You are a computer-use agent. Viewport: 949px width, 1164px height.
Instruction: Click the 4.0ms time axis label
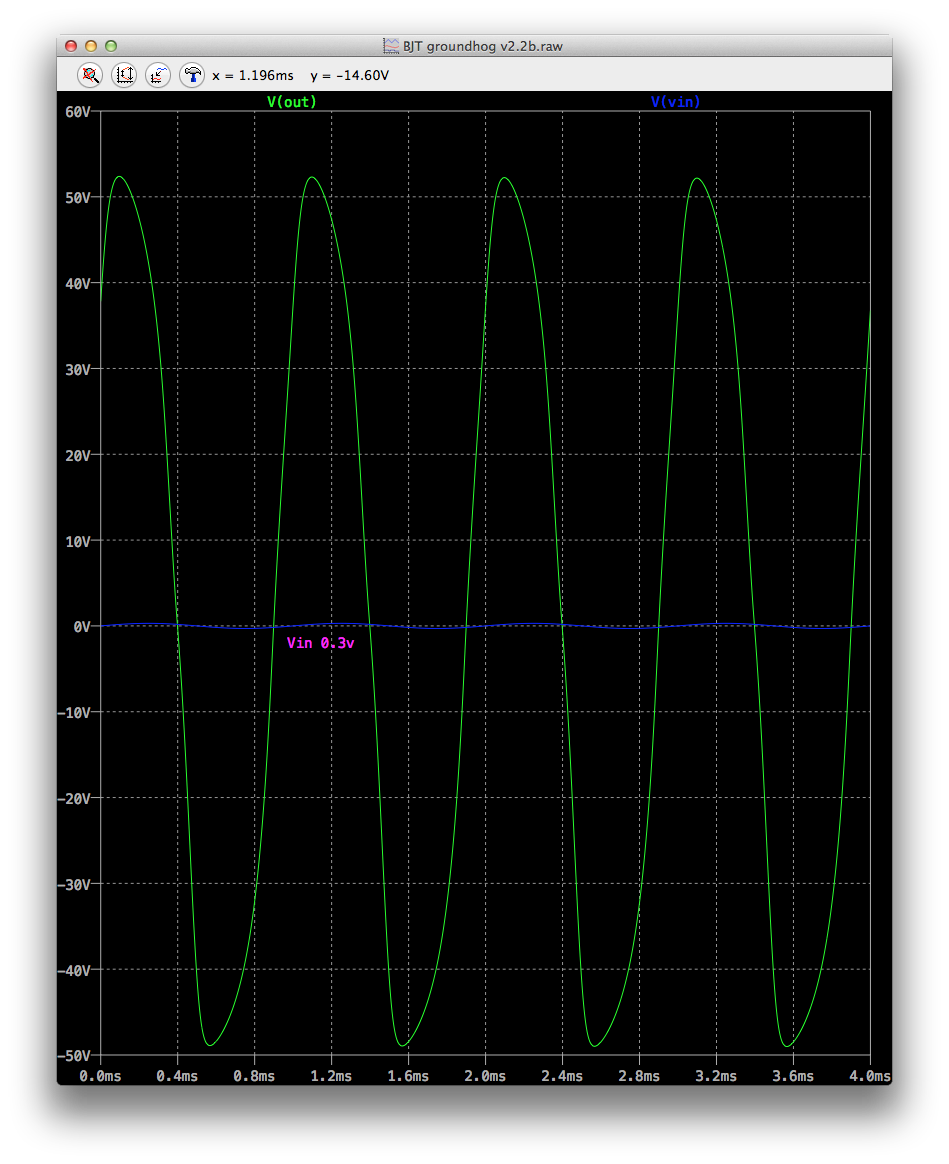[870, 1076]
